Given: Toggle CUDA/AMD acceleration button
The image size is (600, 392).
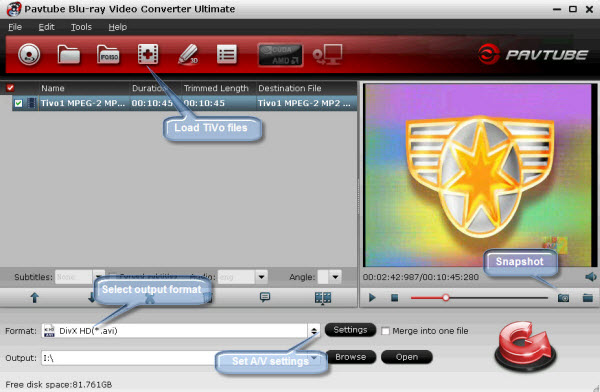Looking at the screenshot, I should [x=280, y=55].
